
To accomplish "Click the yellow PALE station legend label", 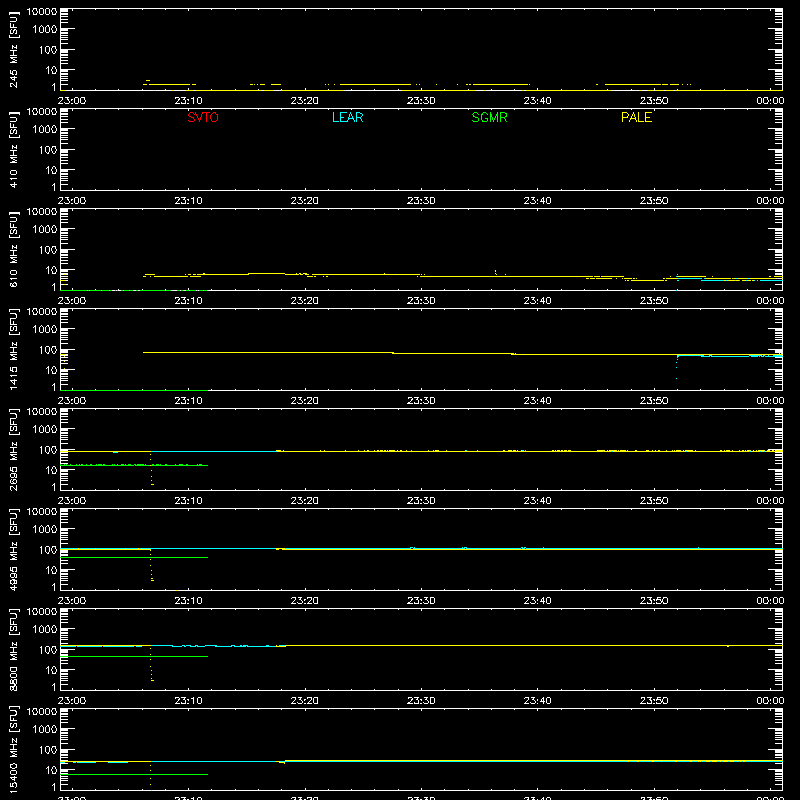I will coord(636,117).
